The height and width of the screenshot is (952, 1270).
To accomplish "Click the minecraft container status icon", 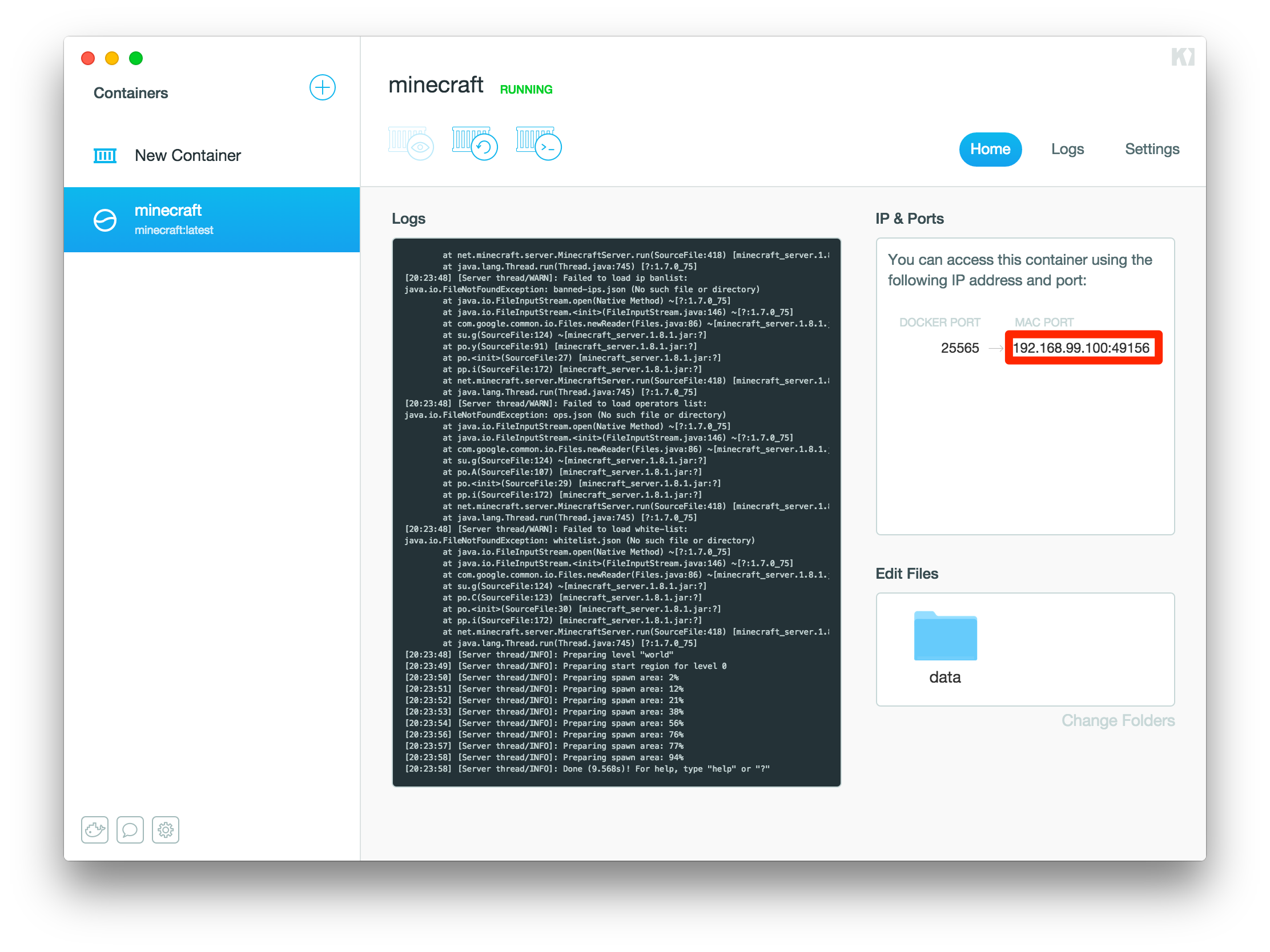I will coord(105,220).
